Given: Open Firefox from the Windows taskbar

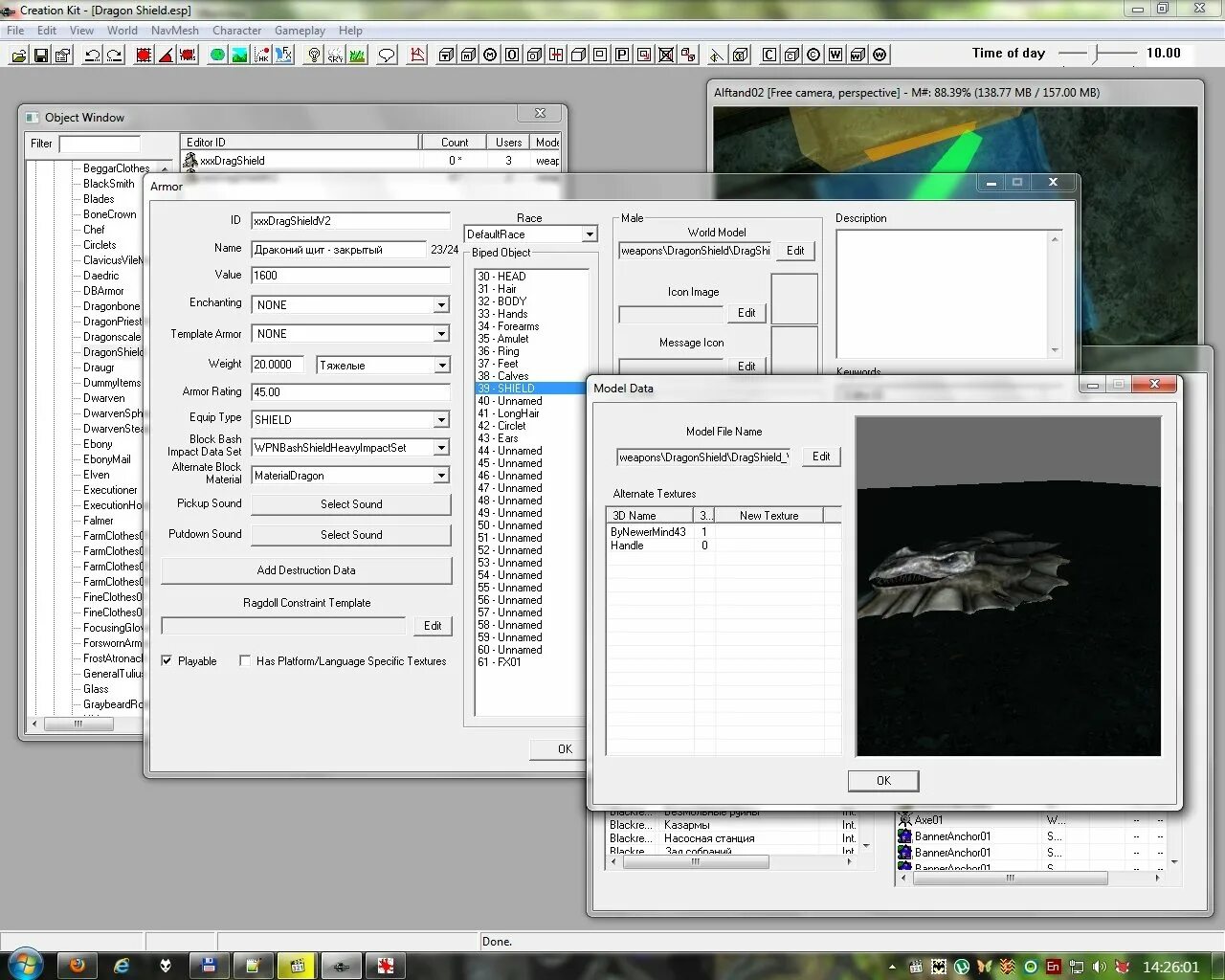Looking at the screenshot, I should pos(78,965).
